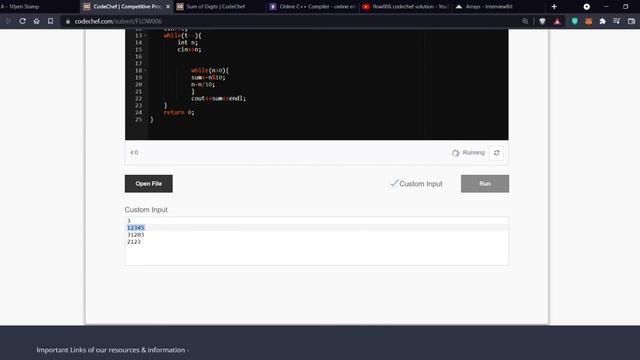This screenshot has width=640, height=360.
Task: Click the highlighted 12345 input line
Action: [x=136, y=228]
